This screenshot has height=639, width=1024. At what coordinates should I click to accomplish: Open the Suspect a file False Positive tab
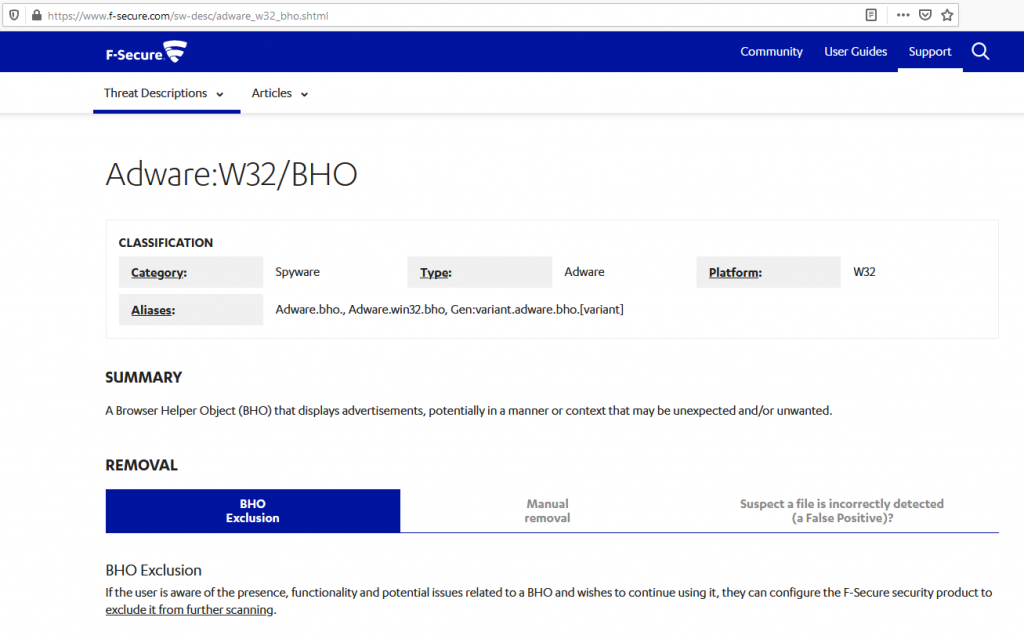[842, 511]
